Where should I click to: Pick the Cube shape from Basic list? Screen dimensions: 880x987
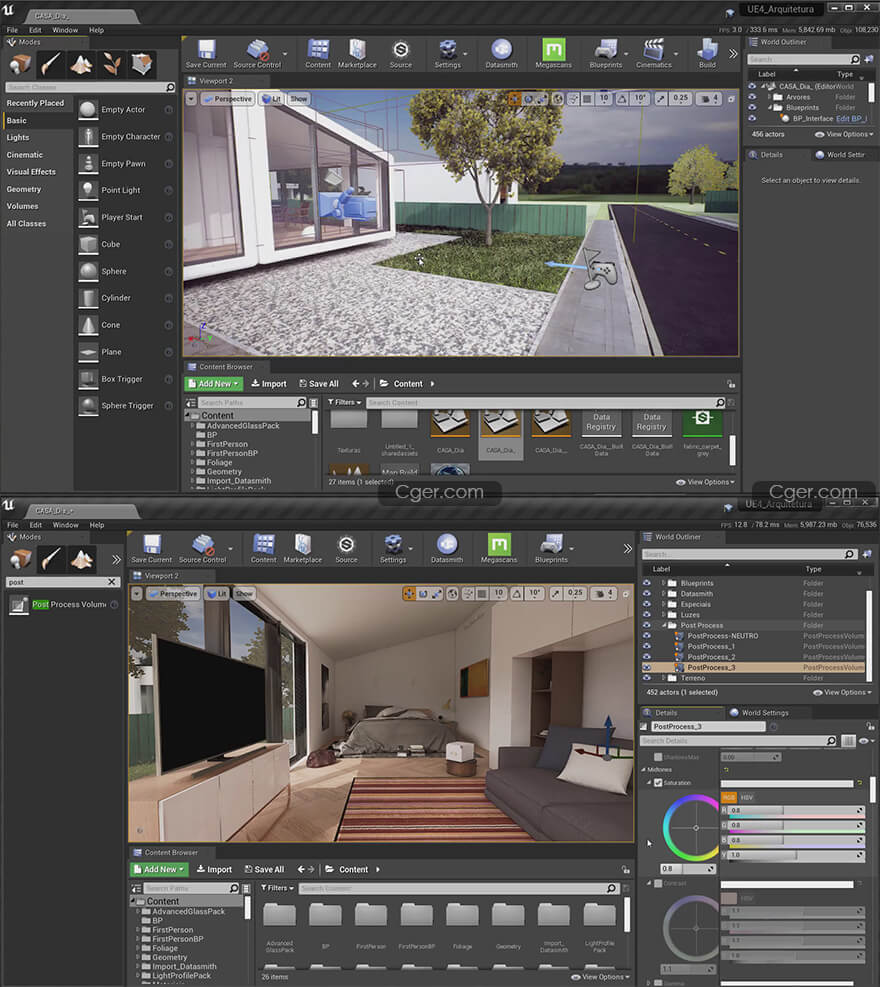[x=88, y=244]
